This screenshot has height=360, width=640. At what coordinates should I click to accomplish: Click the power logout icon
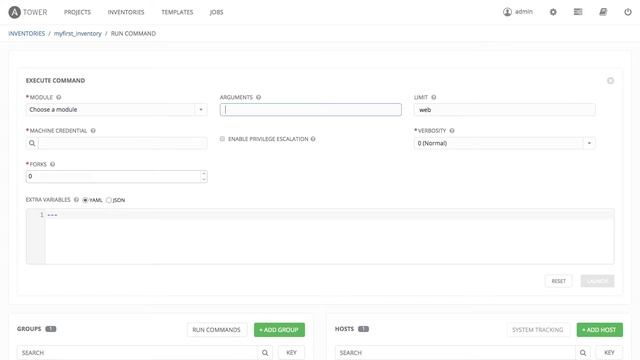pos(628,12)
